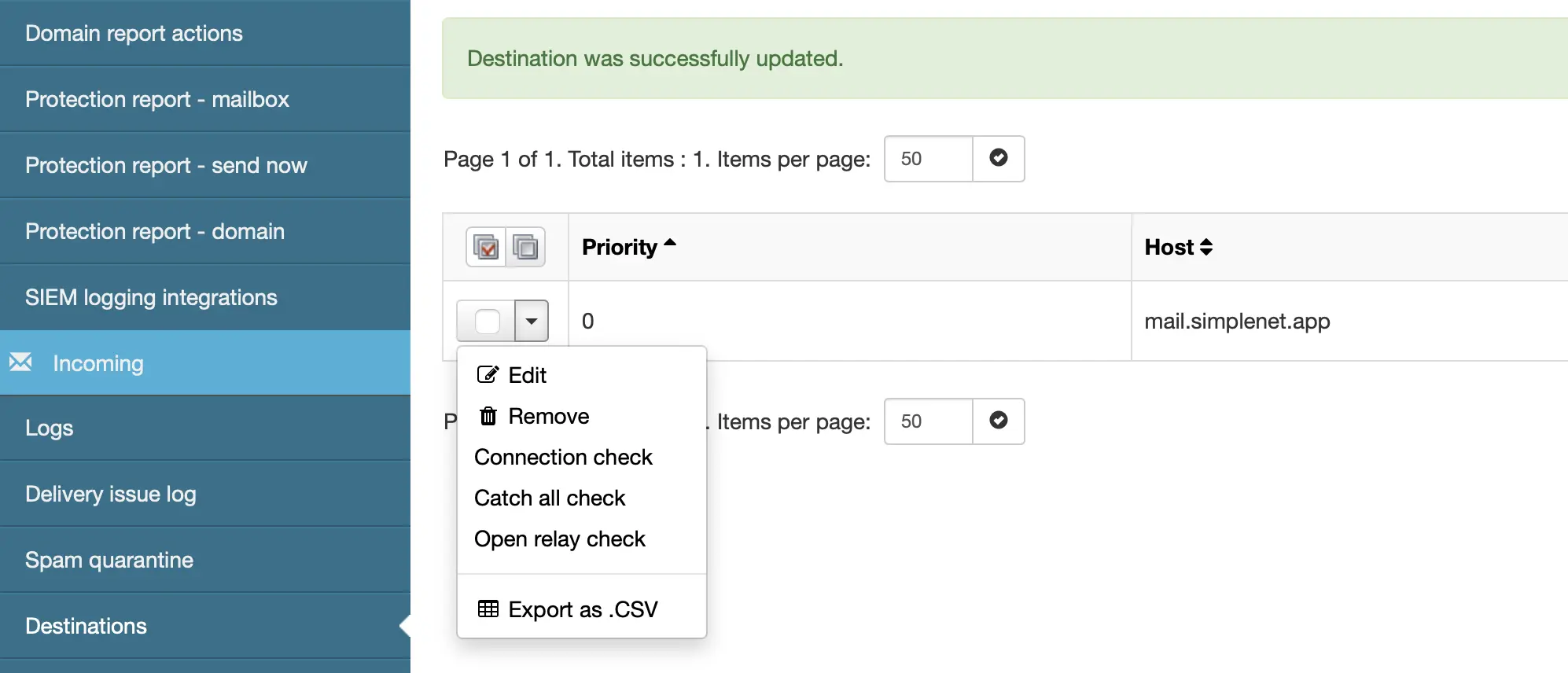Click the Edit pencil icon in menu
This screenshot has height=673, width=1568.
coord(488,375)
